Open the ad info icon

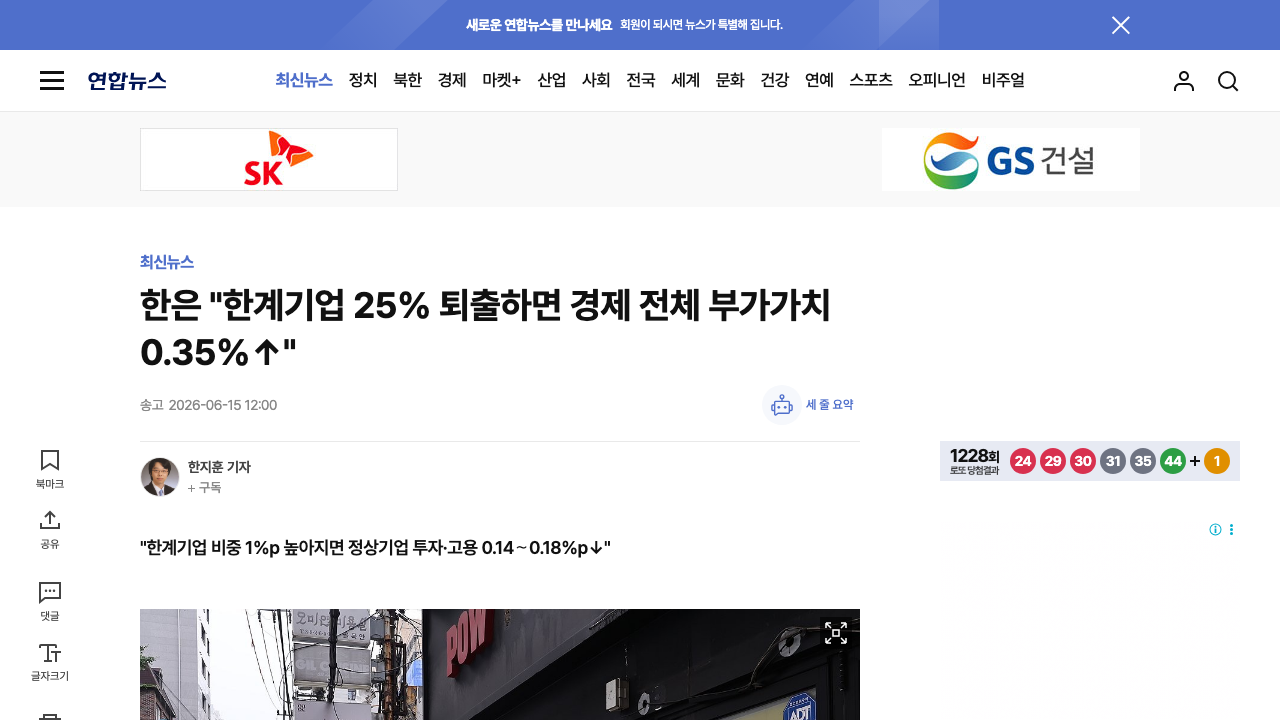[1215, 530]
